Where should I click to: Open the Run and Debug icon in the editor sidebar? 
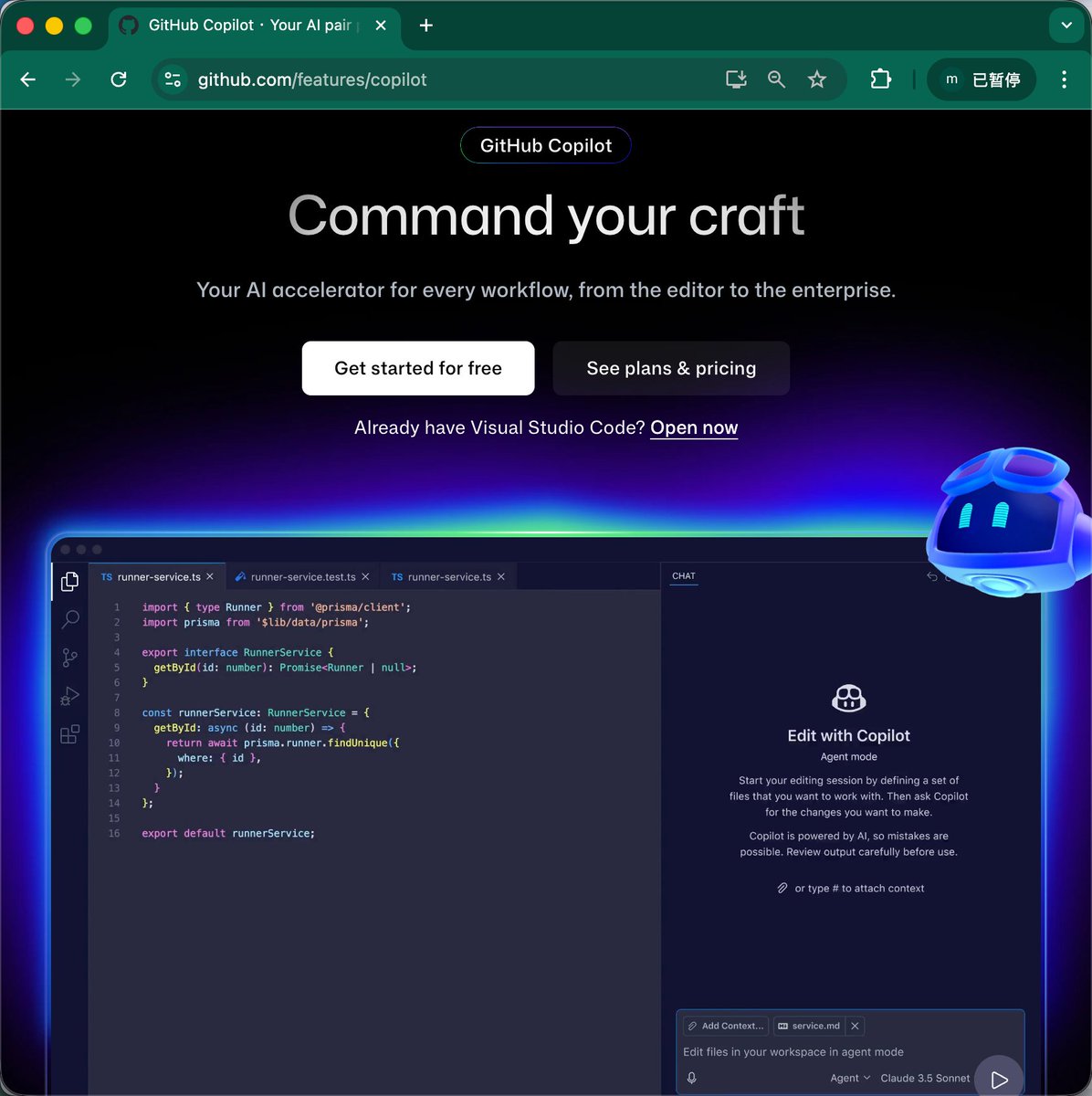[x=69, y=696]
